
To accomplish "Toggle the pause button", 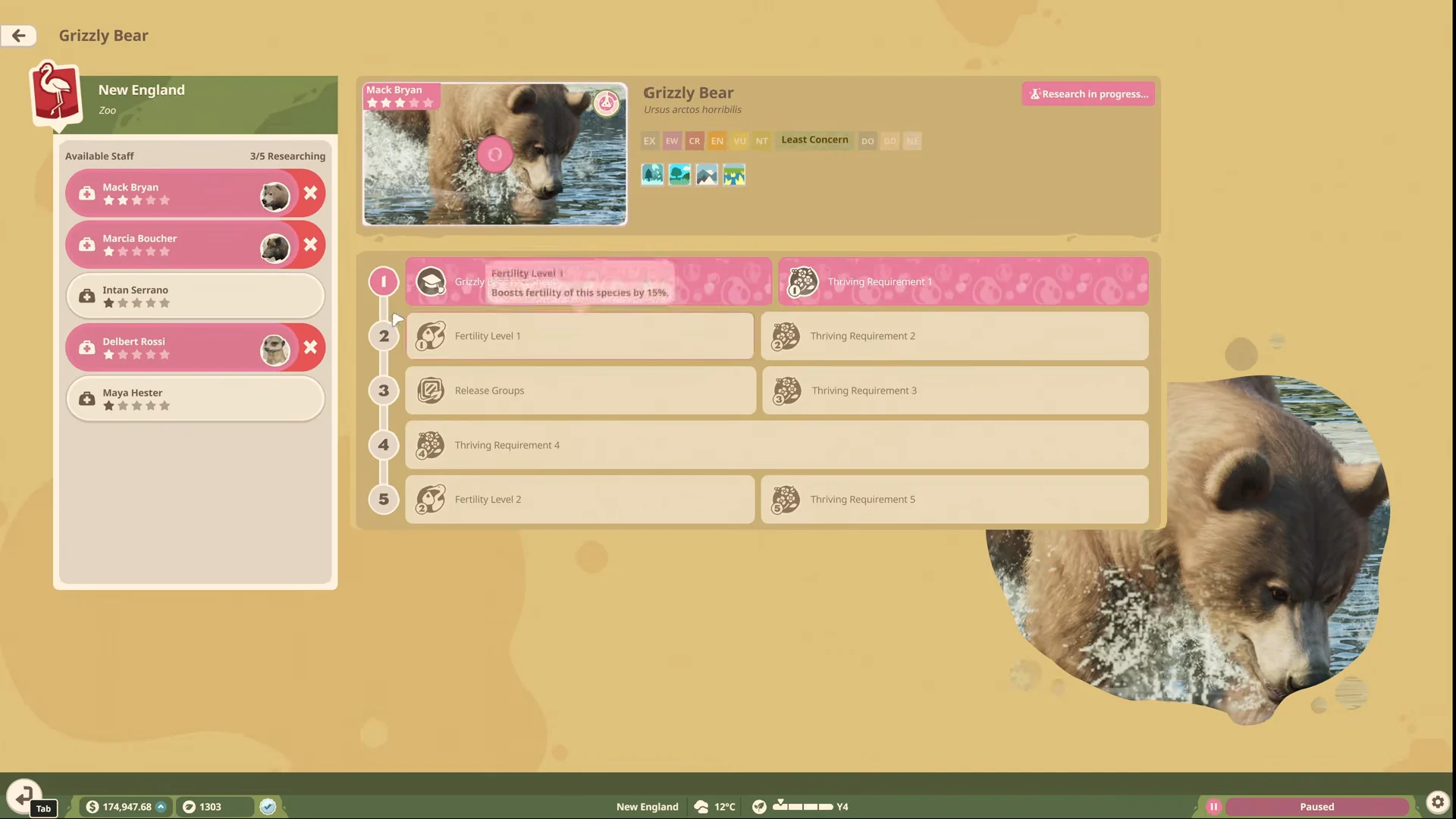I will 1213,807.
